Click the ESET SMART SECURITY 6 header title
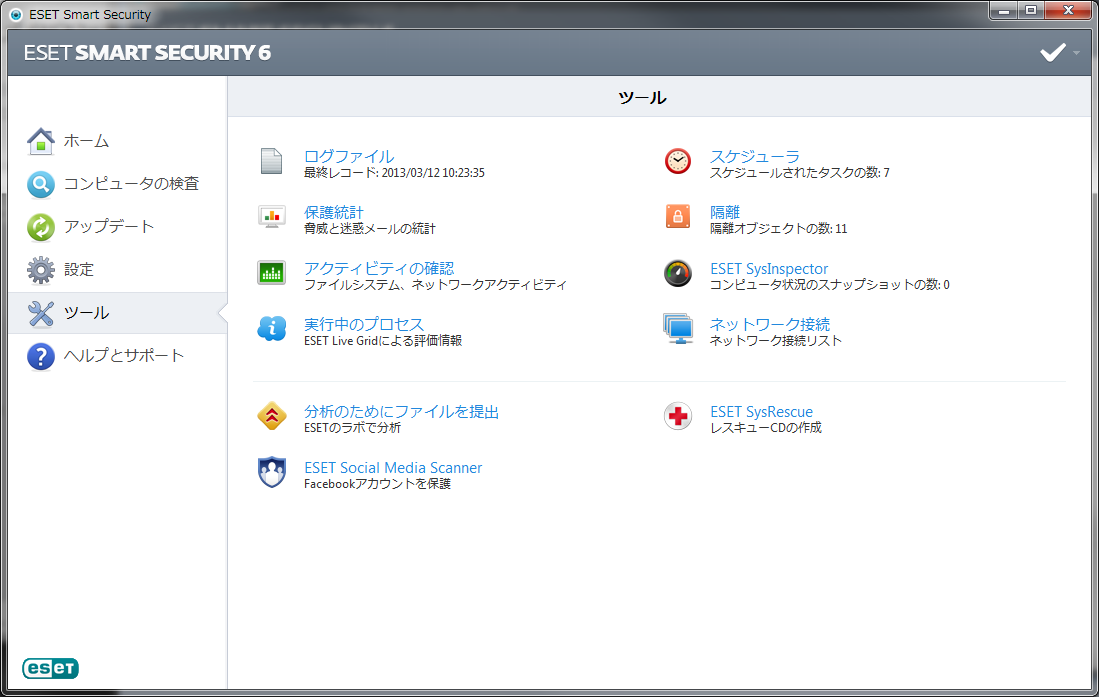Image resolution: width=1099 pixels, height=697 pixels. [147, 53]
